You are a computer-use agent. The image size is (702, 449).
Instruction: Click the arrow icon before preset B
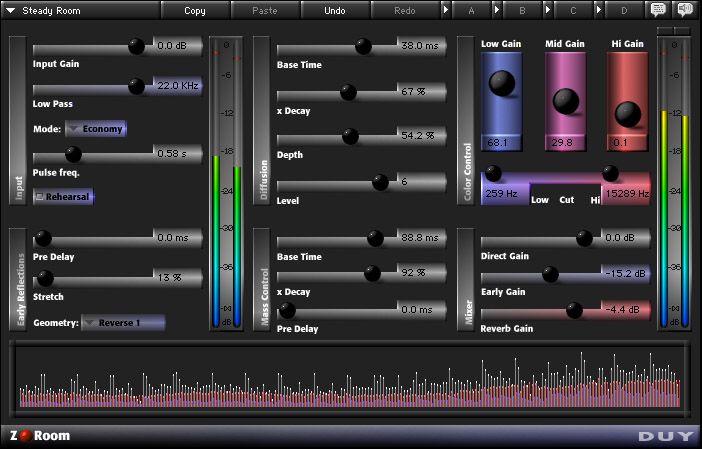click(x=497, y=10)
